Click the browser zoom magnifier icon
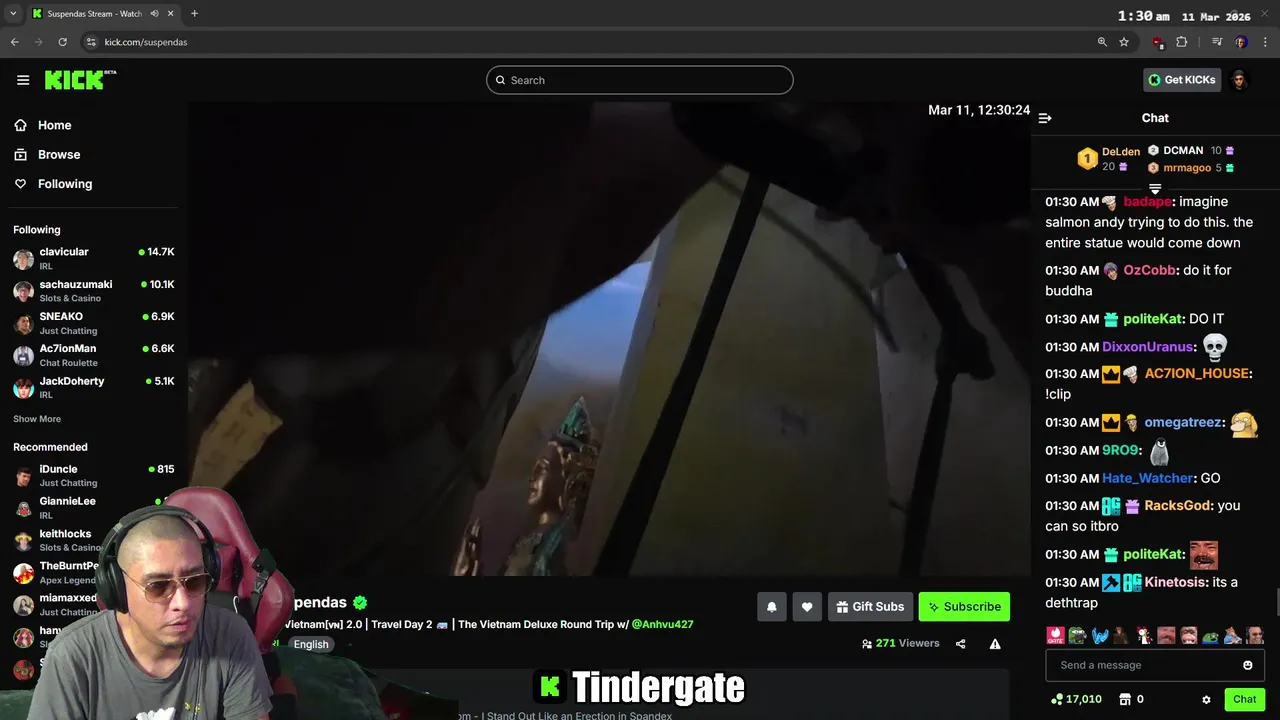1280x720 pixels. (1102, 42)
